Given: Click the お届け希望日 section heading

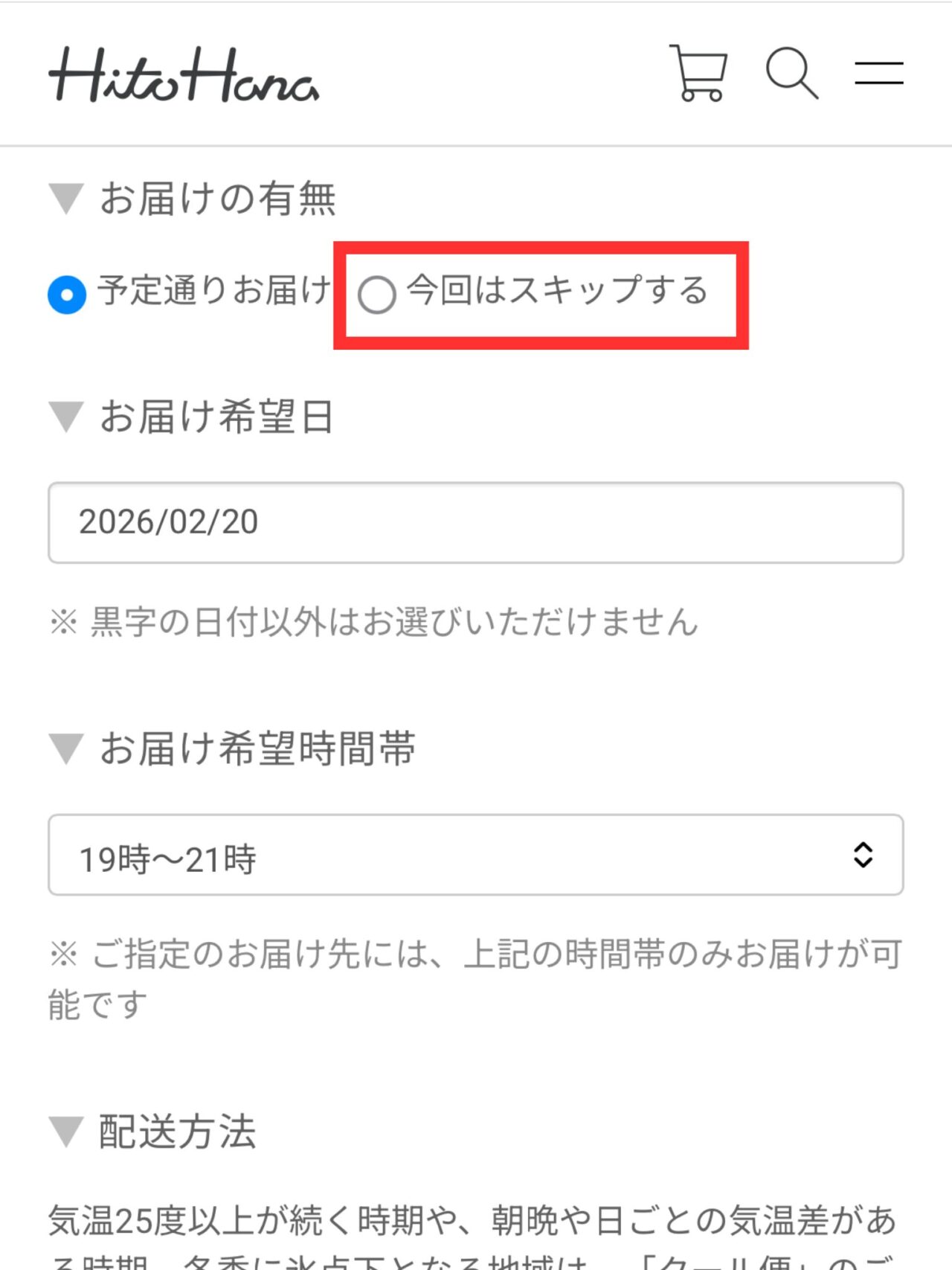Looking at the screenshot, I should coord(216,417).
